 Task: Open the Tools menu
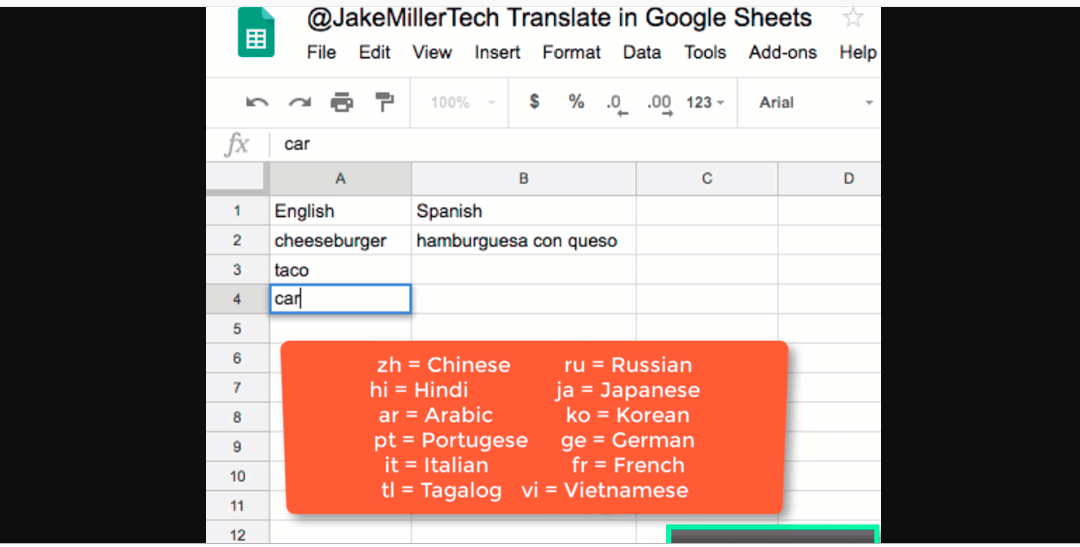[x=705, y=52]
